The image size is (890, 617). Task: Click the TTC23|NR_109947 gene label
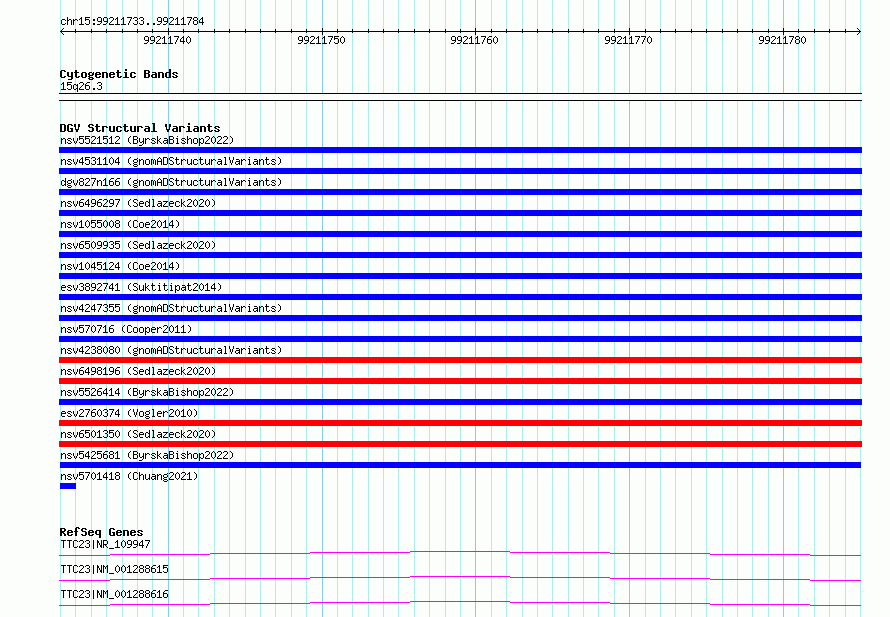pyautogui.click(x=105, y=544)
